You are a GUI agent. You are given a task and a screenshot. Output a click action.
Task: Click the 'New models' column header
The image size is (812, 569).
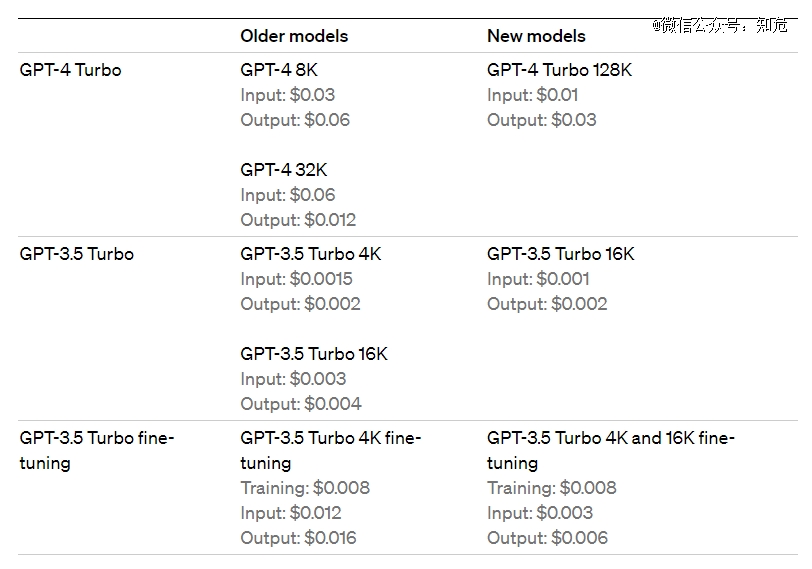point(536,36)
